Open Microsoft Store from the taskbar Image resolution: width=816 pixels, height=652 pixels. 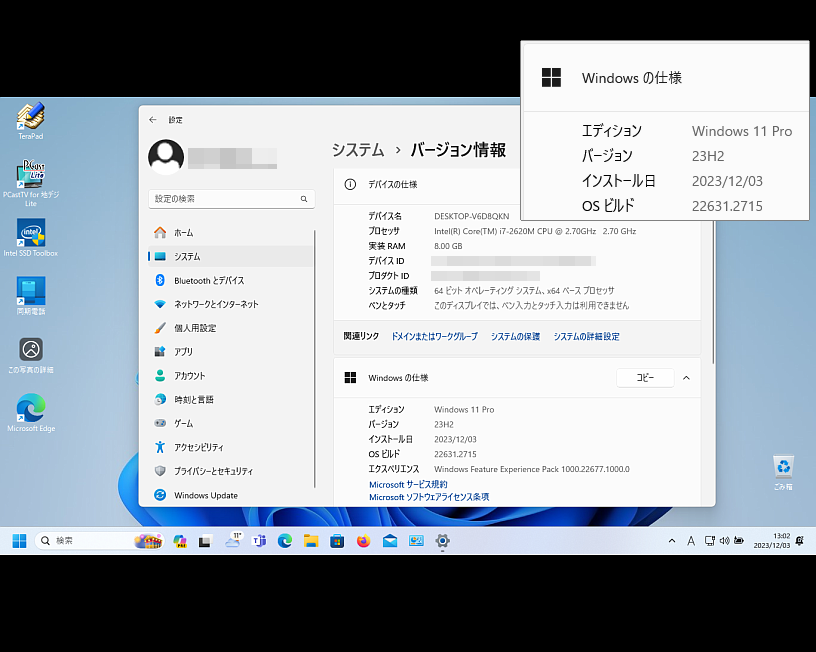pos(337,541)
